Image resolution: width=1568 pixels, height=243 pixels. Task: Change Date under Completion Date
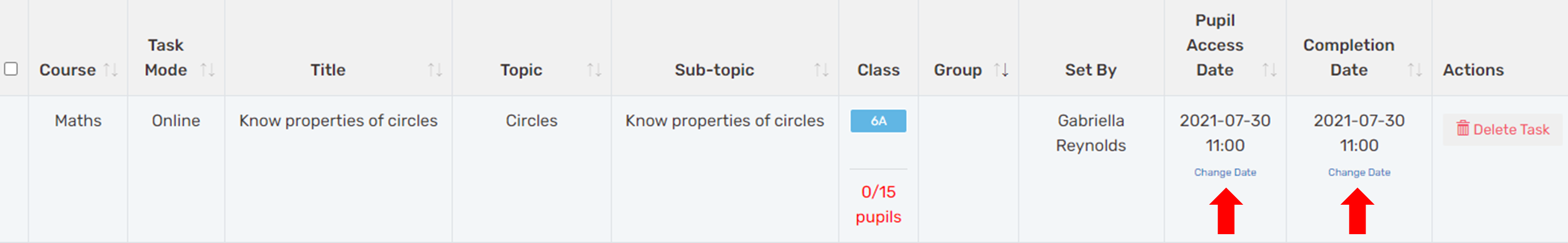click(1359, 172)
